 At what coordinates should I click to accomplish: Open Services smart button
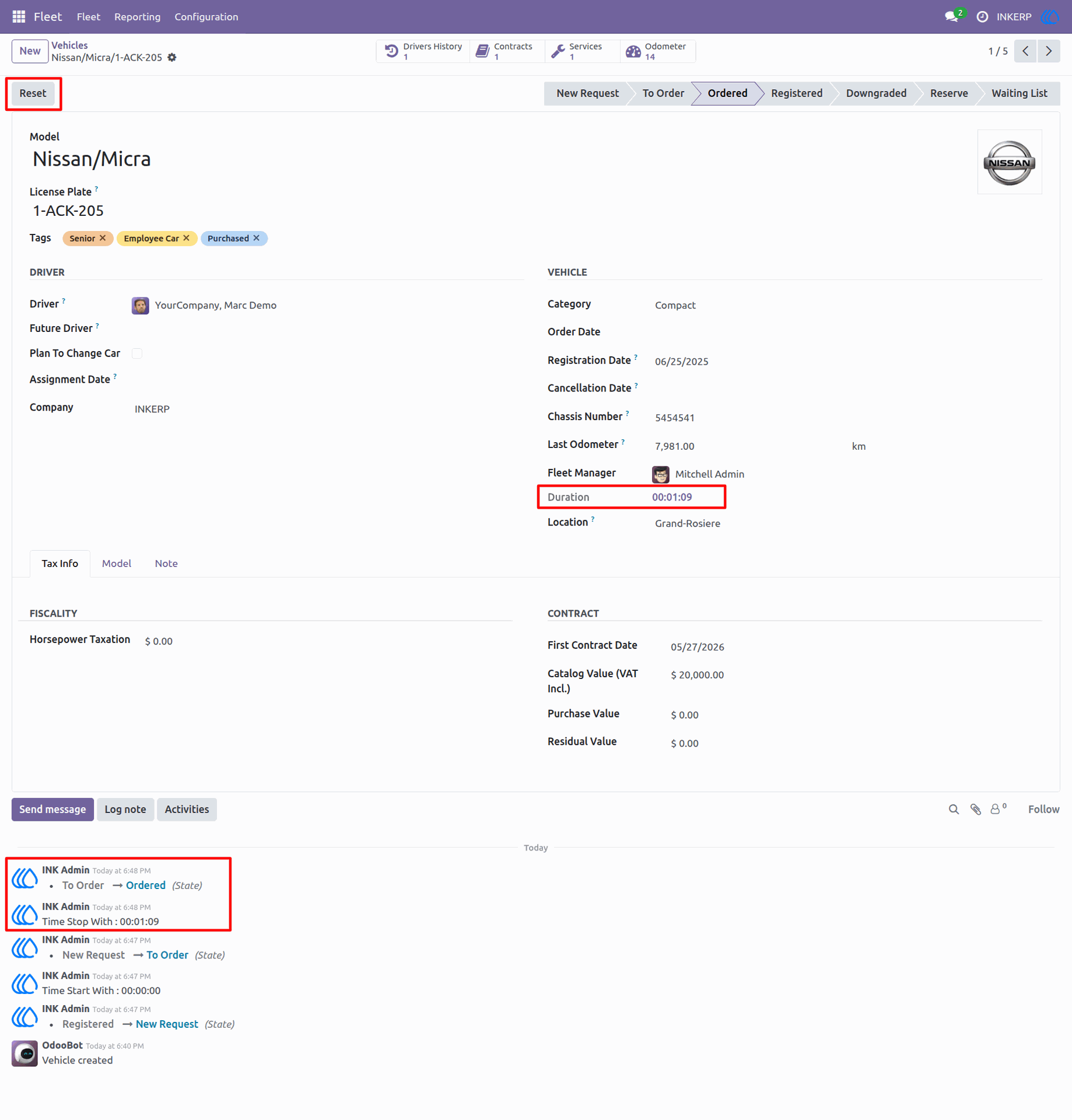click(x=582, y=51)
